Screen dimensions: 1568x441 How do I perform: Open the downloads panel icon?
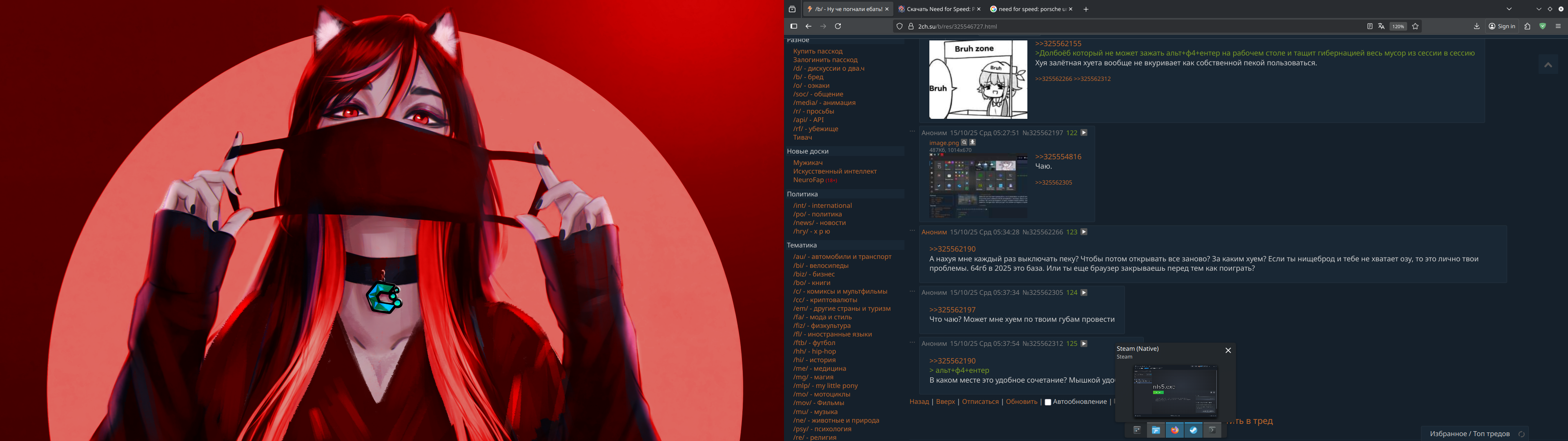[x=1477, y=26]
